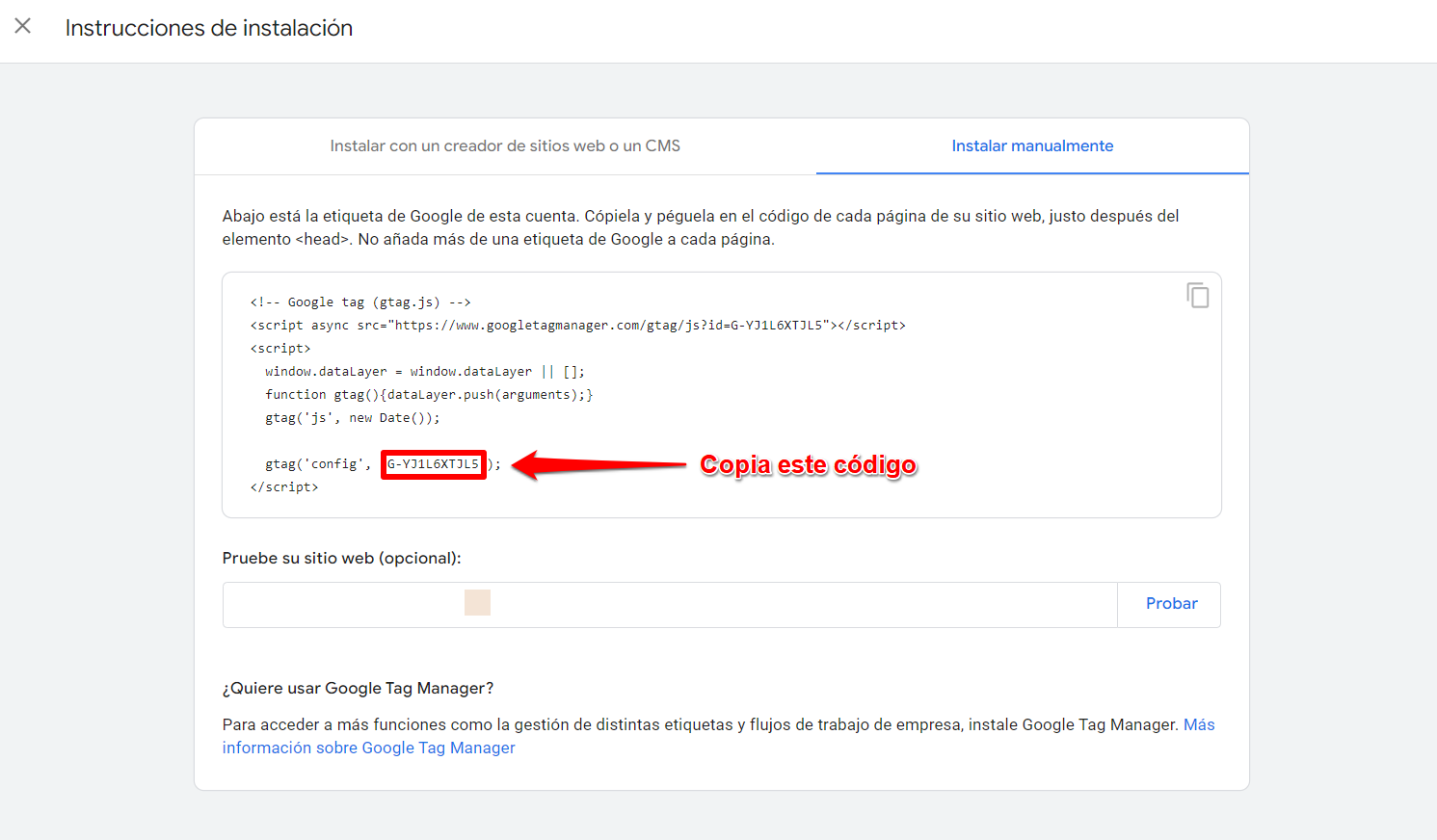
Task: Switch to 'Instalar con un creador de sitios web' tab
Action: coord(505,146)
